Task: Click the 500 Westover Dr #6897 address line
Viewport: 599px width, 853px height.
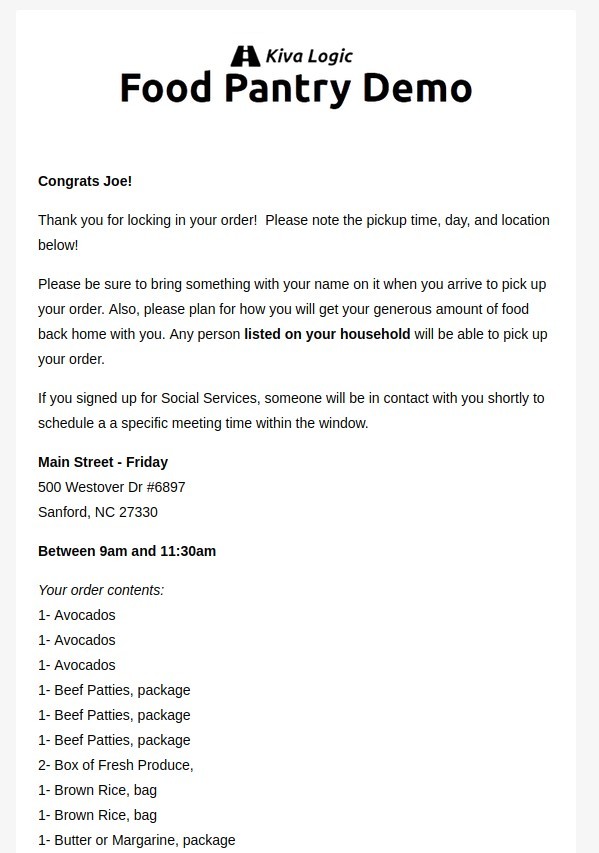Action: click(112, 487)
